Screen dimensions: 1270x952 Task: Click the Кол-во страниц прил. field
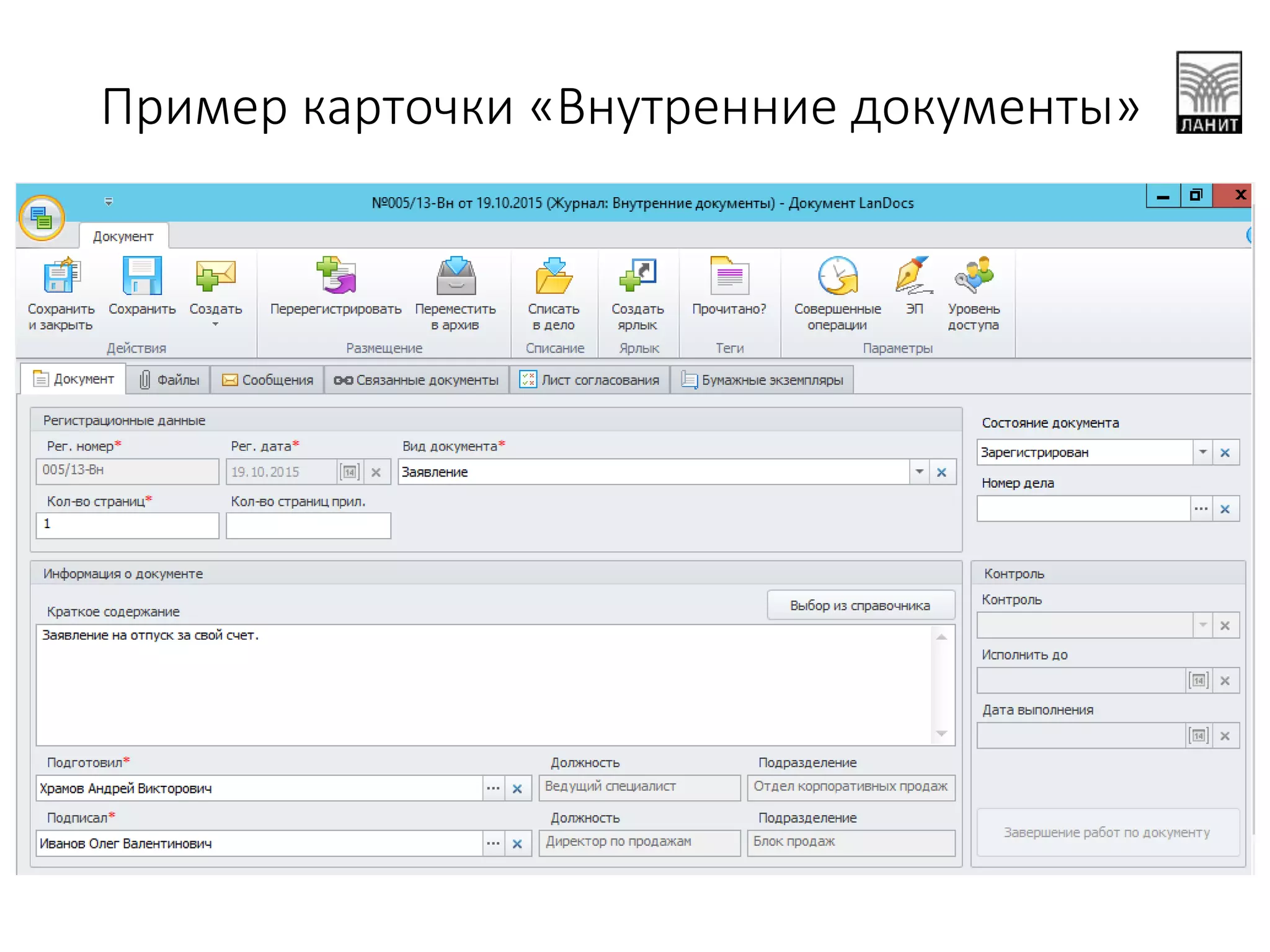(308, 526)
